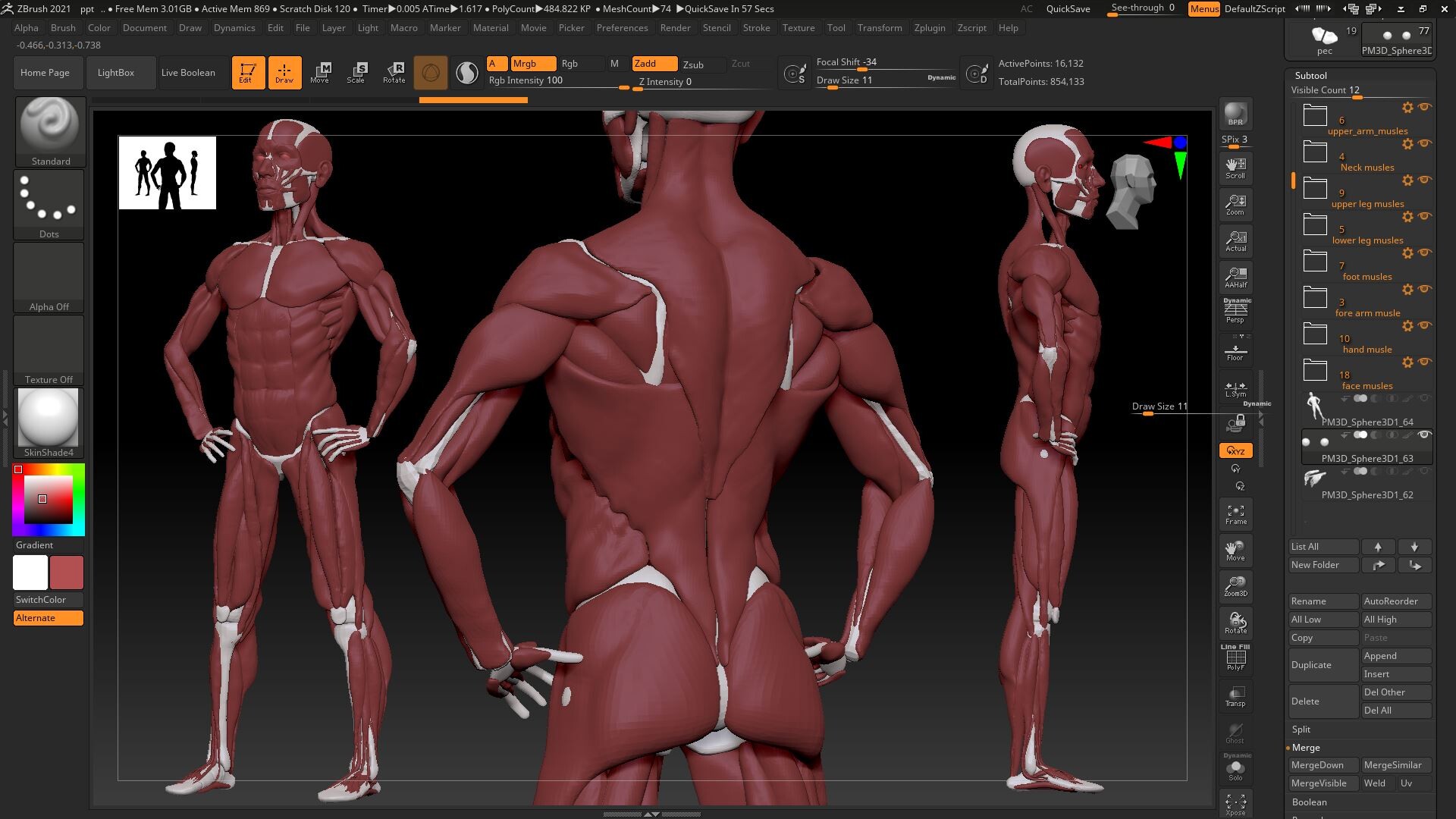The image size is (1456, 819).
Task: Open the Tool menu
Action: (836, 28)
